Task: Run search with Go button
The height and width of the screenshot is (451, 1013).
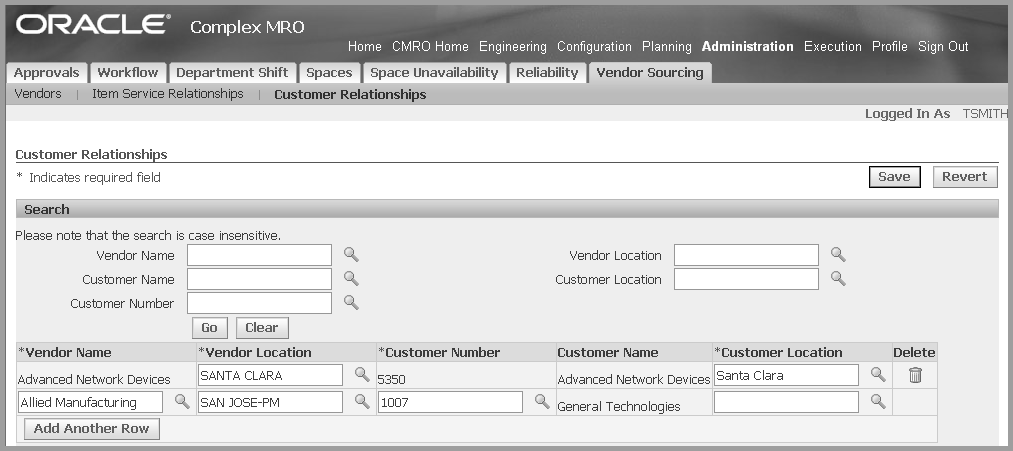Action: [209, 328]
